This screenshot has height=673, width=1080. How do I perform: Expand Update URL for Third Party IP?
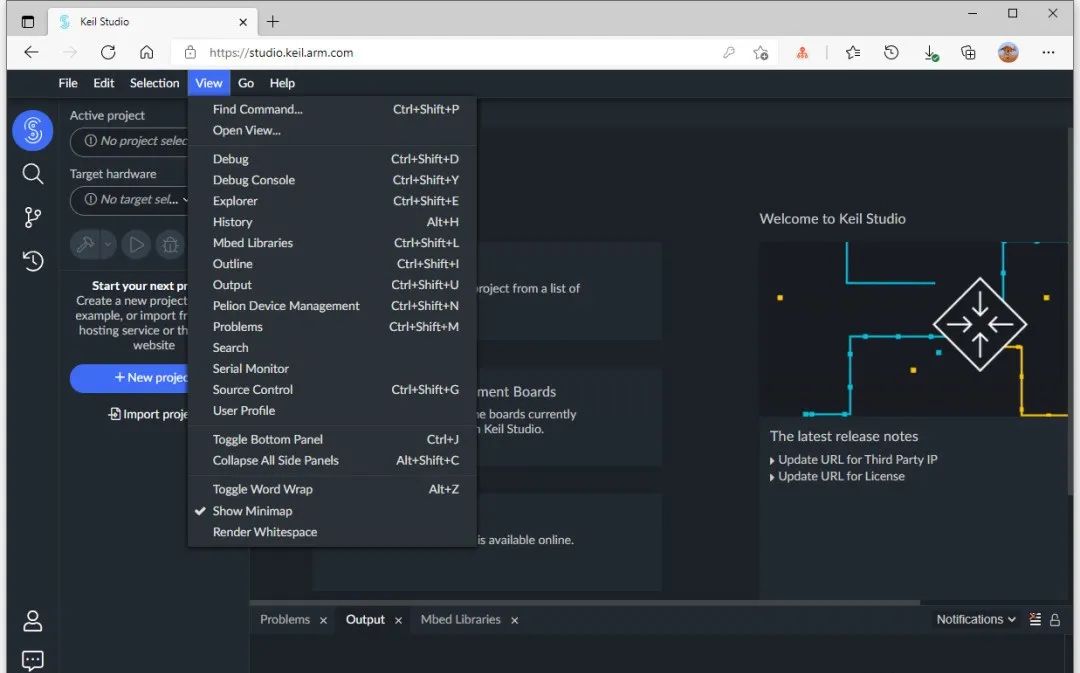853,459
